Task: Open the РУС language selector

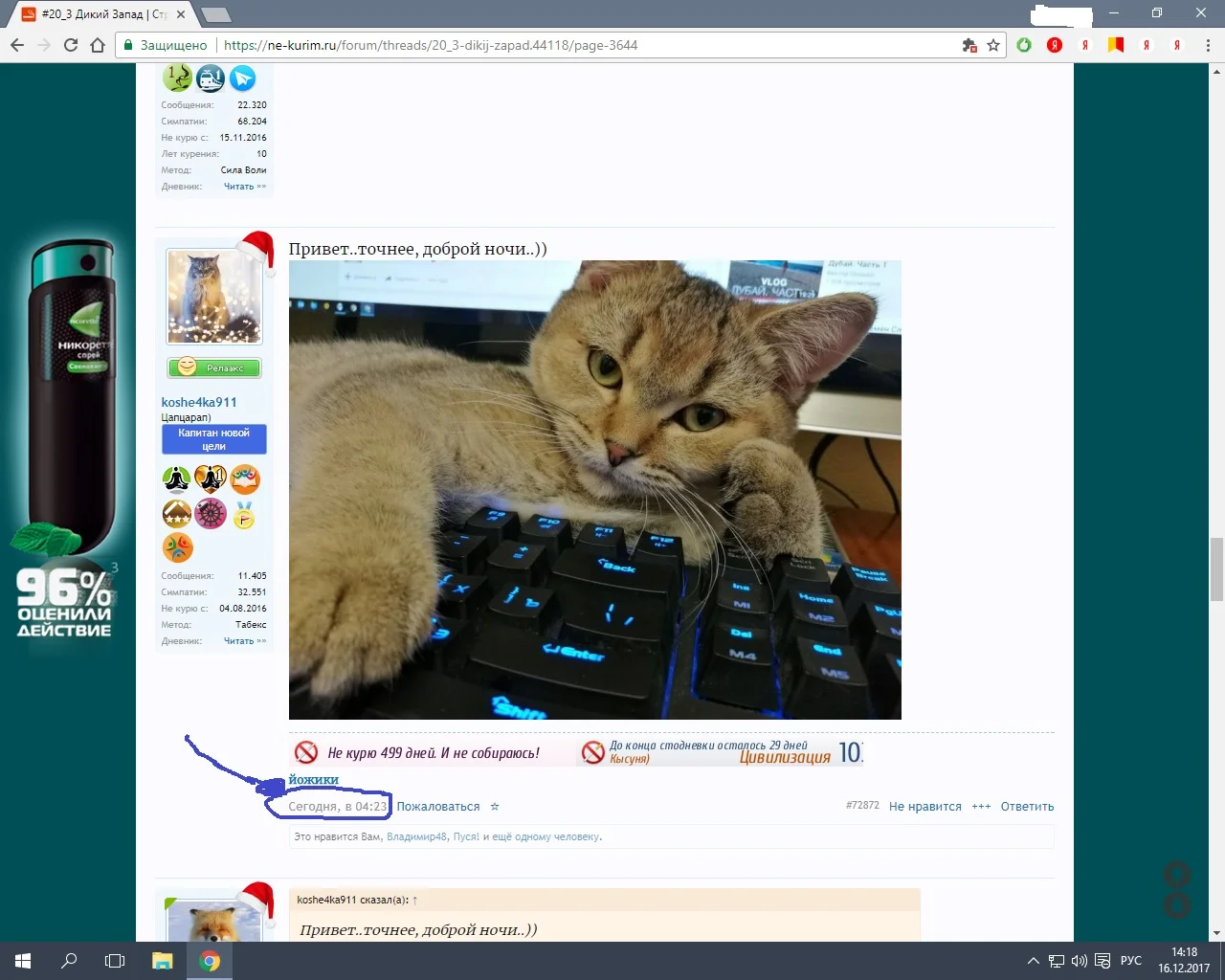Action: click(1129, 961)
